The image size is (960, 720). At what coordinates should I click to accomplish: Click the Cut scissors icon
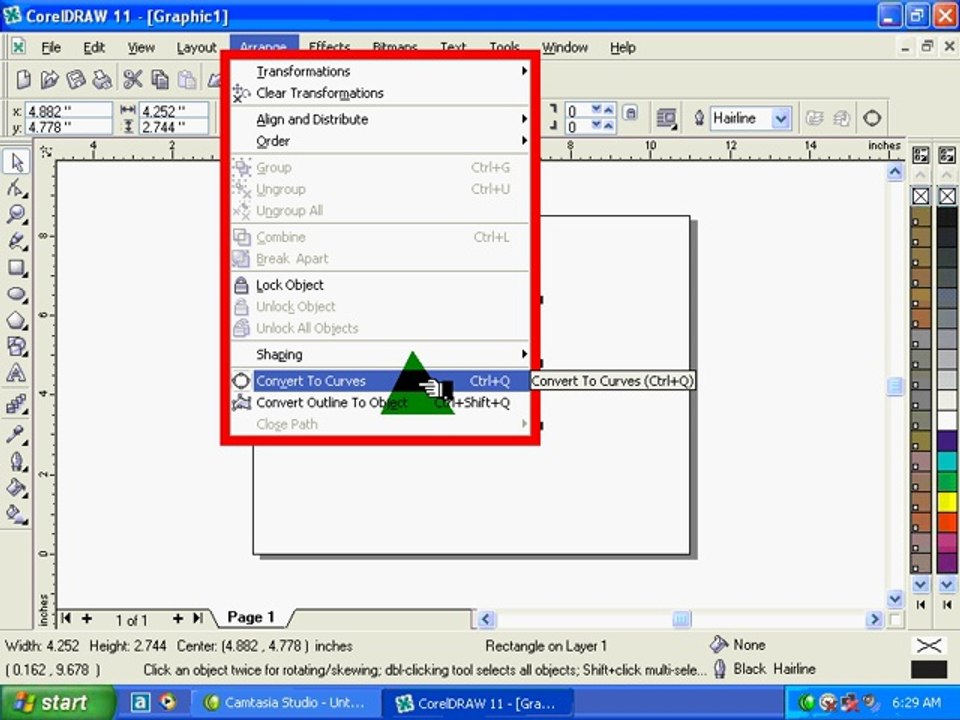[132, 80]
